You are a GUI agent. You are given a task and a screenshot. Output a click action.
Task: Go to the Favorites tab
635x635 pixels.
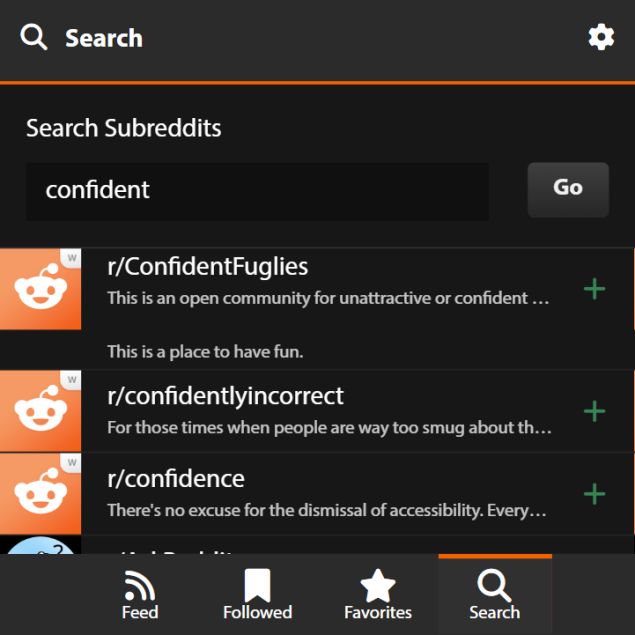click(x=378, y=595)
